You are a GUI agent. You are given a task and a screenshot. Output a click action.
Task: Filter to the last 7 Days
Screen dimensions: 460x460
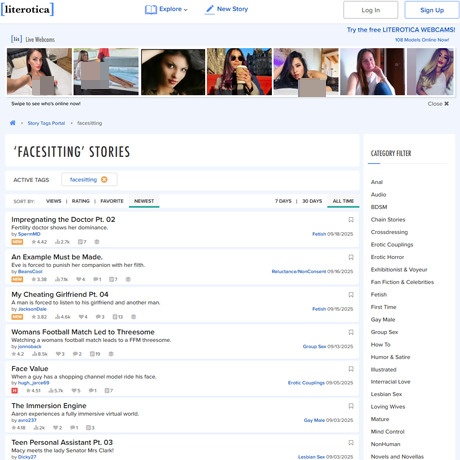[283, 201]
